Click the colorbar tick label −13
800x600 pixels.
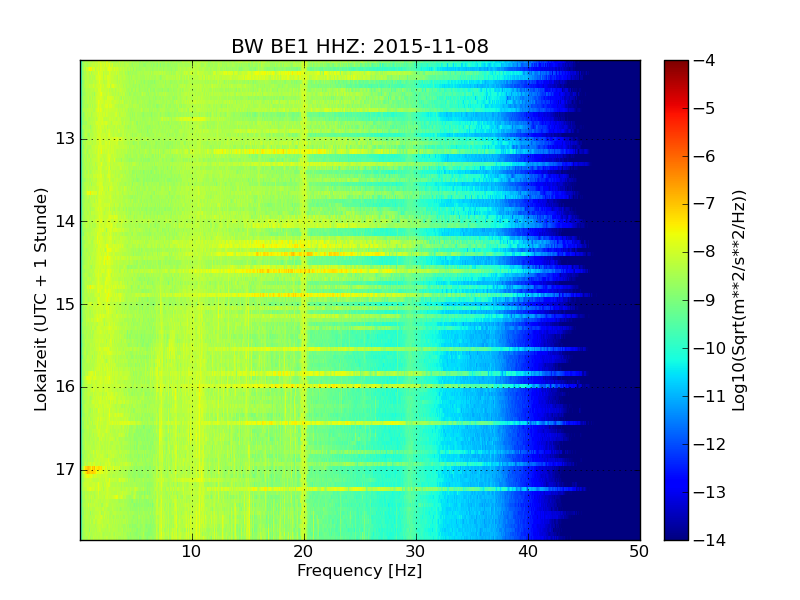[710, 492]
